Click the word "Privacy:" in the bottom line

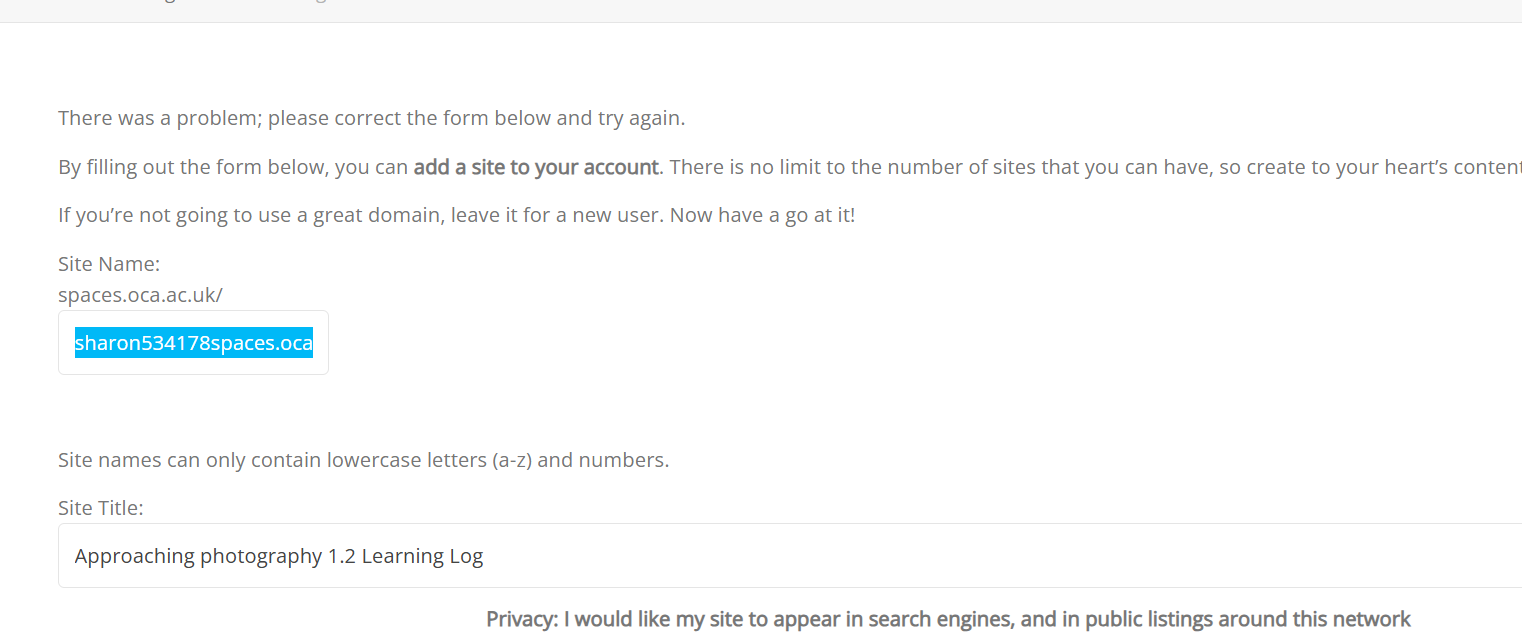(522, 619)
